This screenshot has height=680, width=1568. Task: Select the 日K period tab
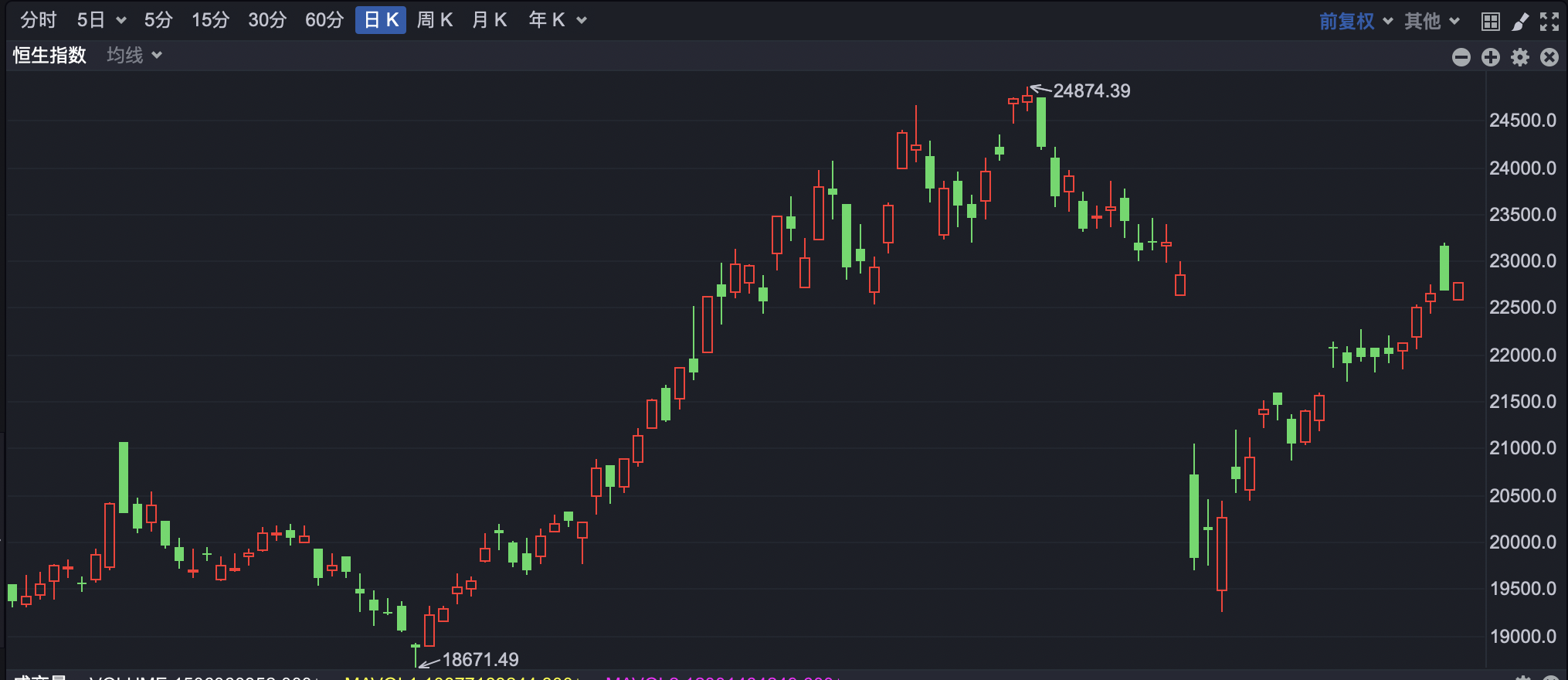coord(381,20)
